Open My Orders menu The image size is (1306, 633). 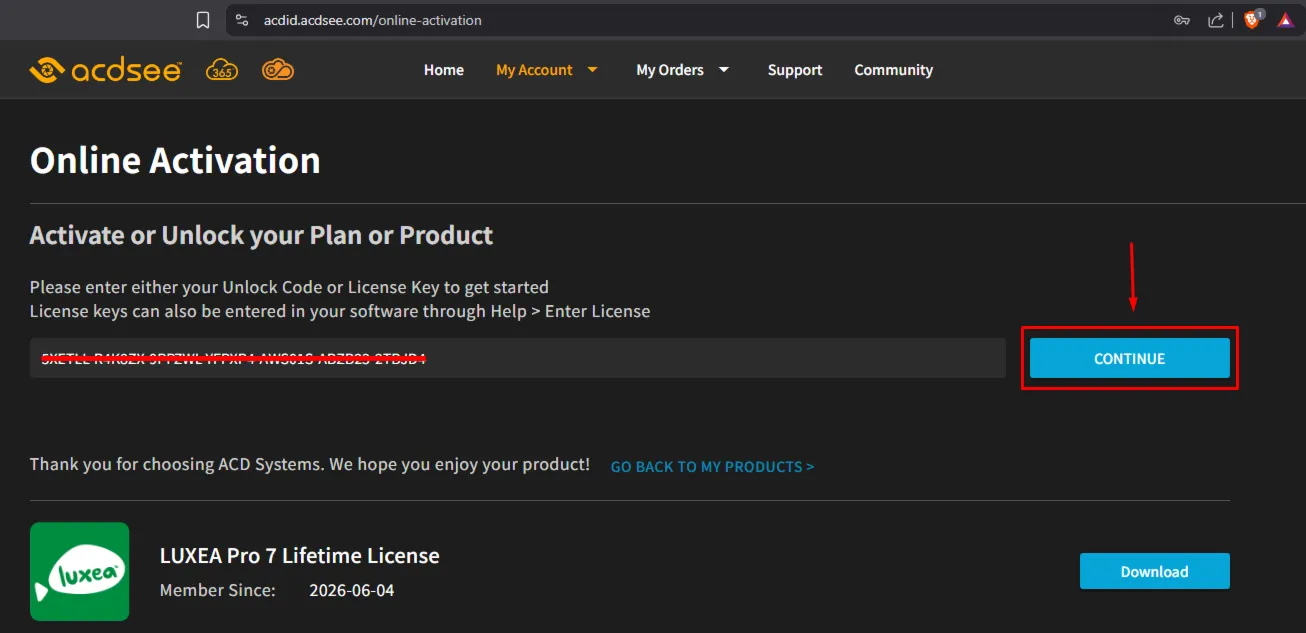pos(670,70)
